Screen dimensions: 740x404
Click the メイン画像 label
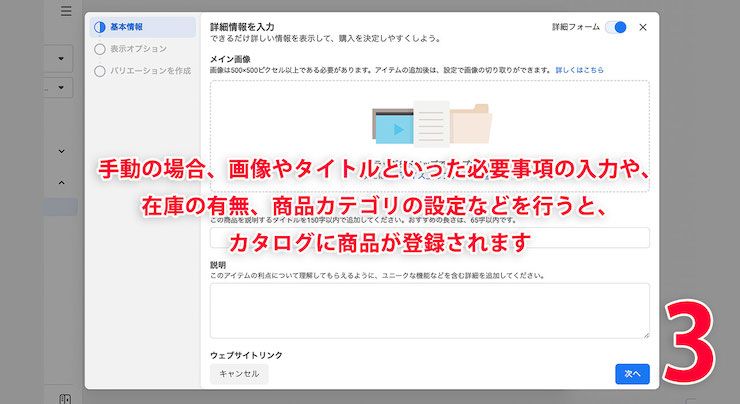(x=230, y=59)
